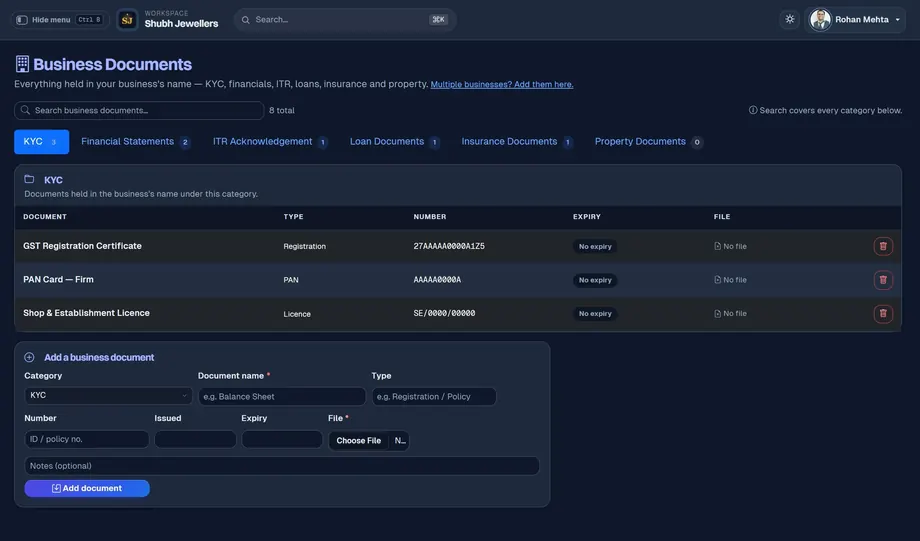Toggle the light/dark theme sun icon

point(790,19)
